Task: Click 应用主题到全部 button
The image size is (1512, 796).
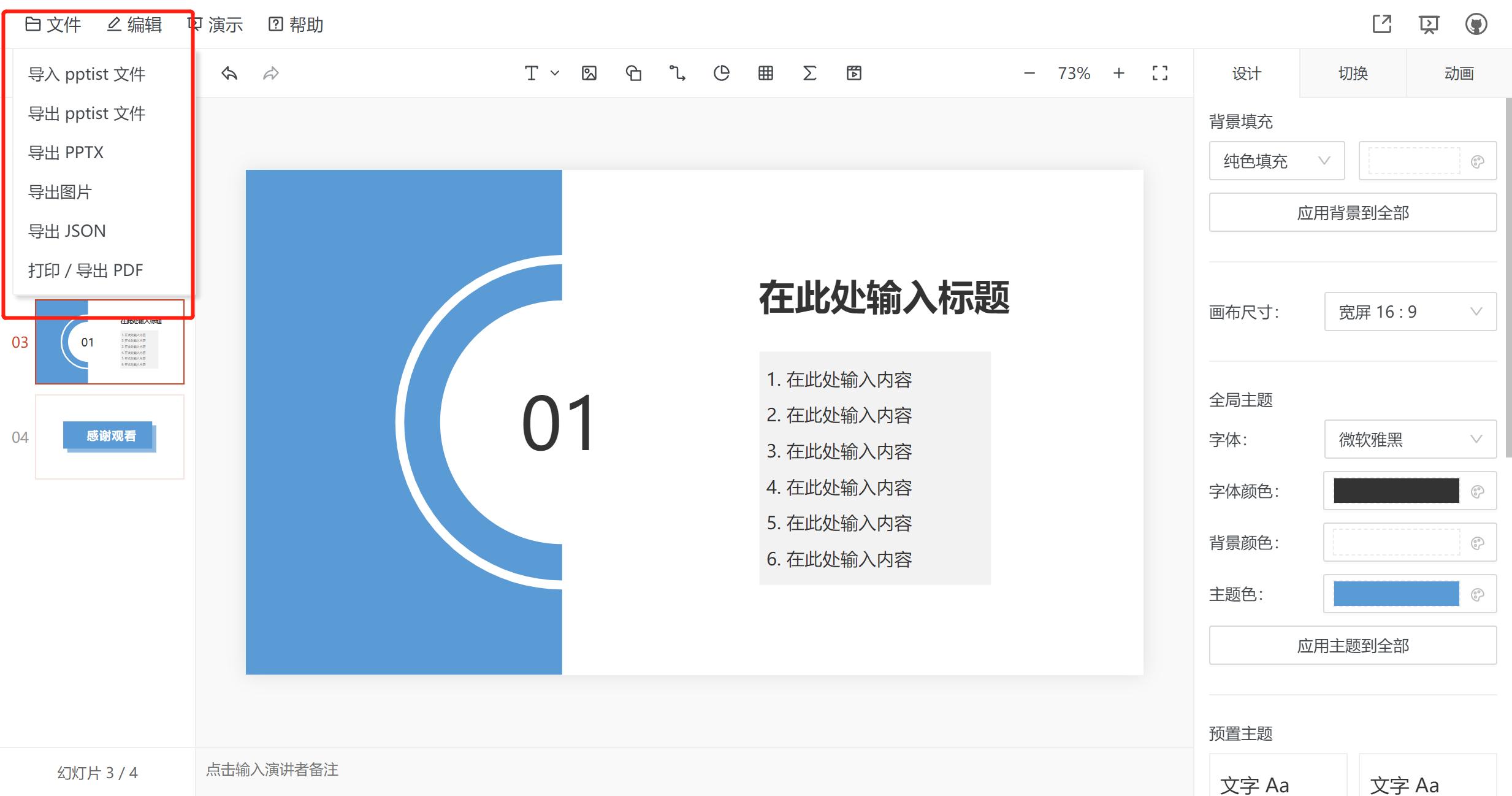Action: coord(1353,645)
